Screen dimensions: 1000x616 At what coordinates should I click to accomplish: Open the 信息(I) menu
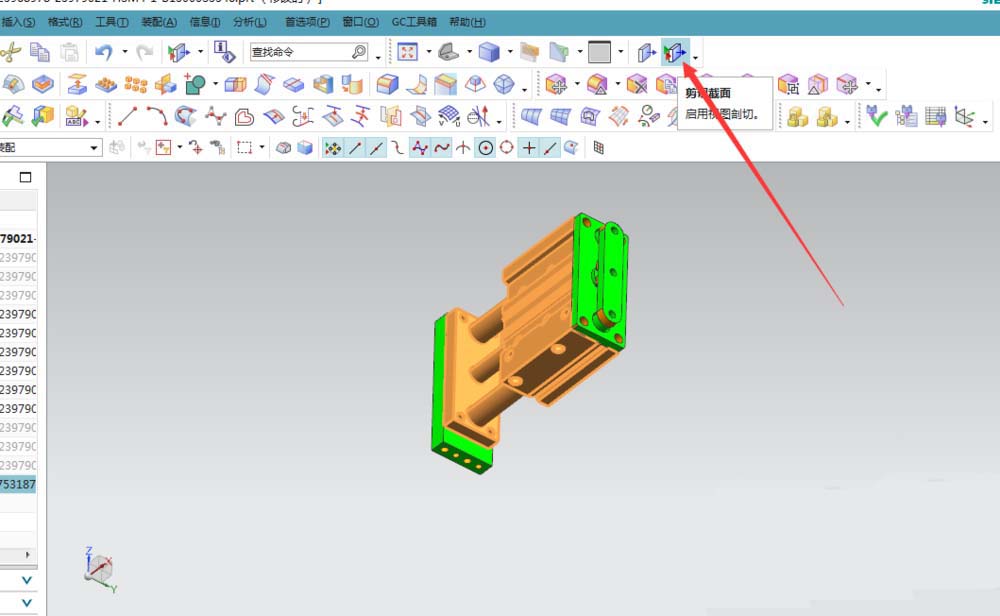(x=205, y=22)
